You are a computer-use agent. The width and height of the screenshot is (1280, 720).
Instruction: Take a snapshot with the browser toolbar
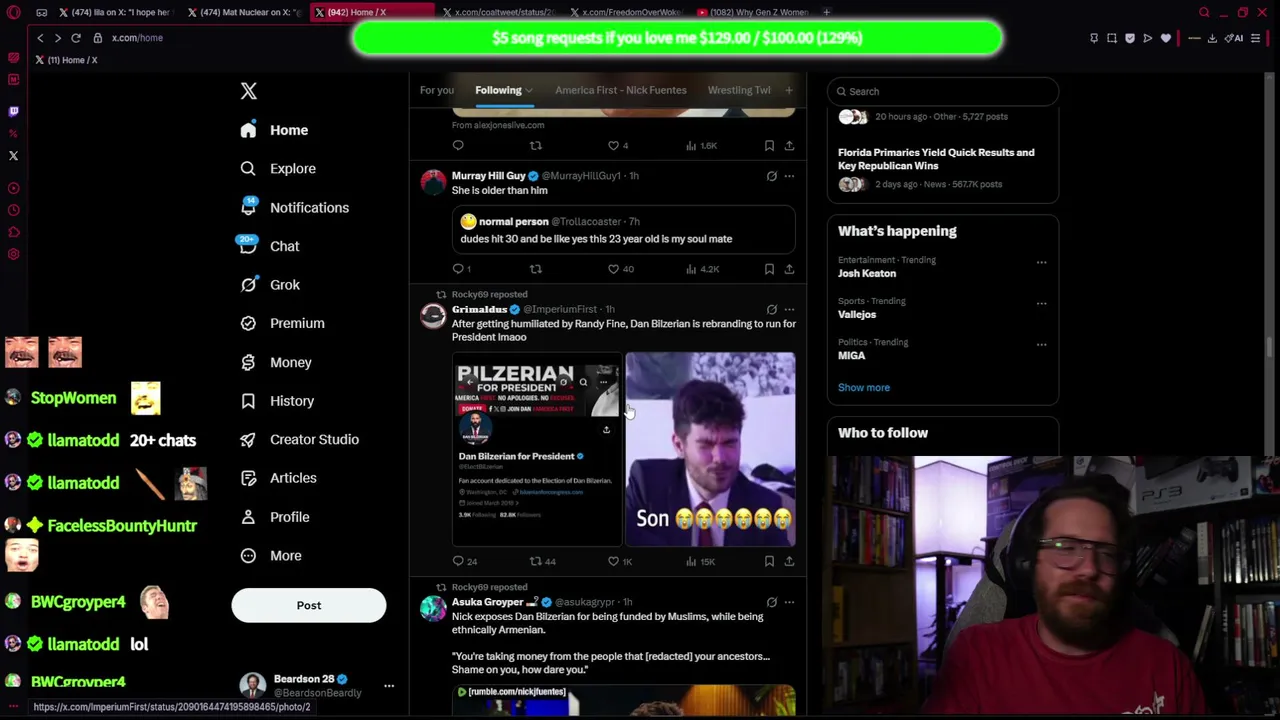1111,38
